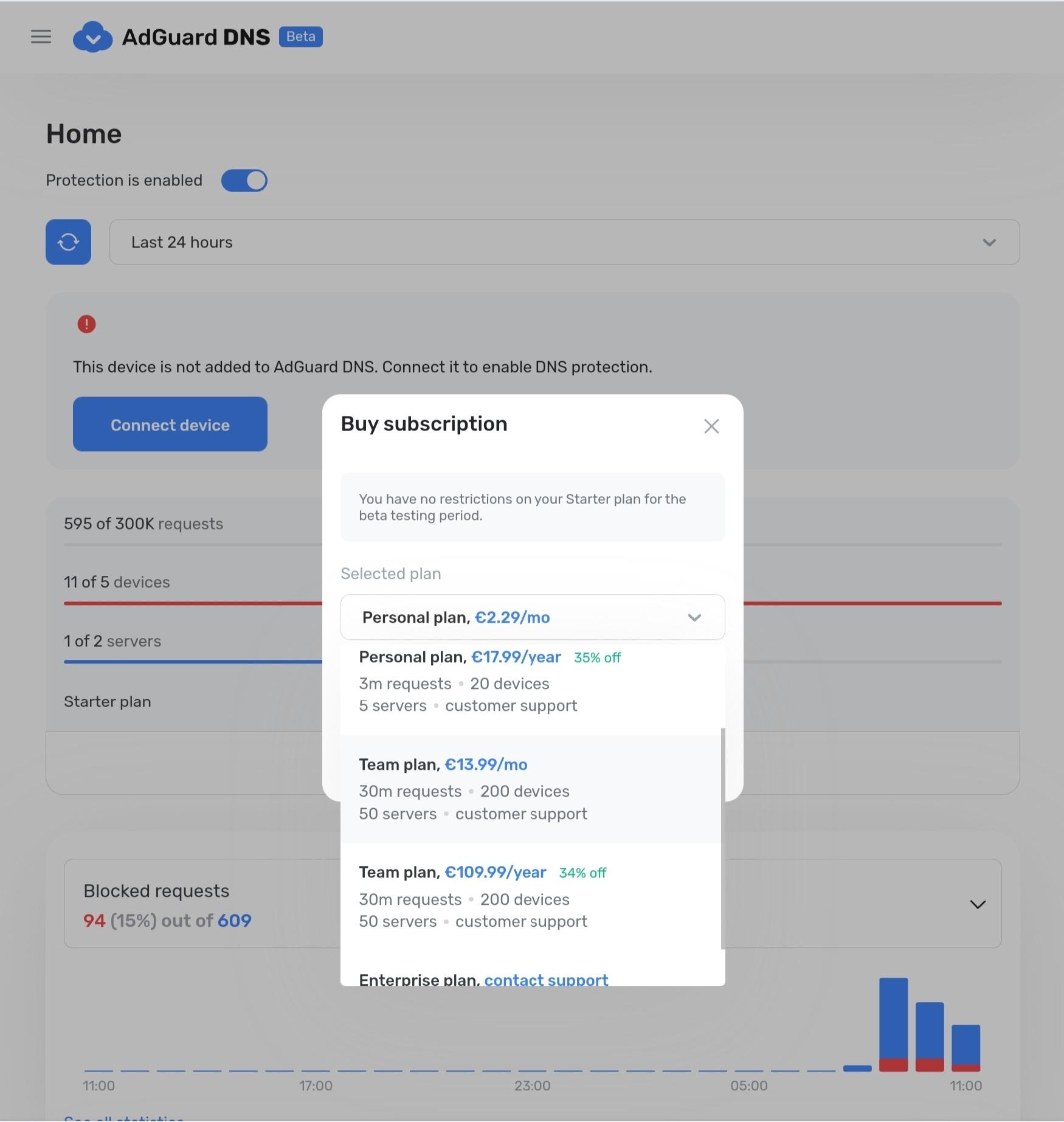Screen dimensions: 1064x1122
Task: Expand the Blocked requests chevron
Action: (977, 904)
